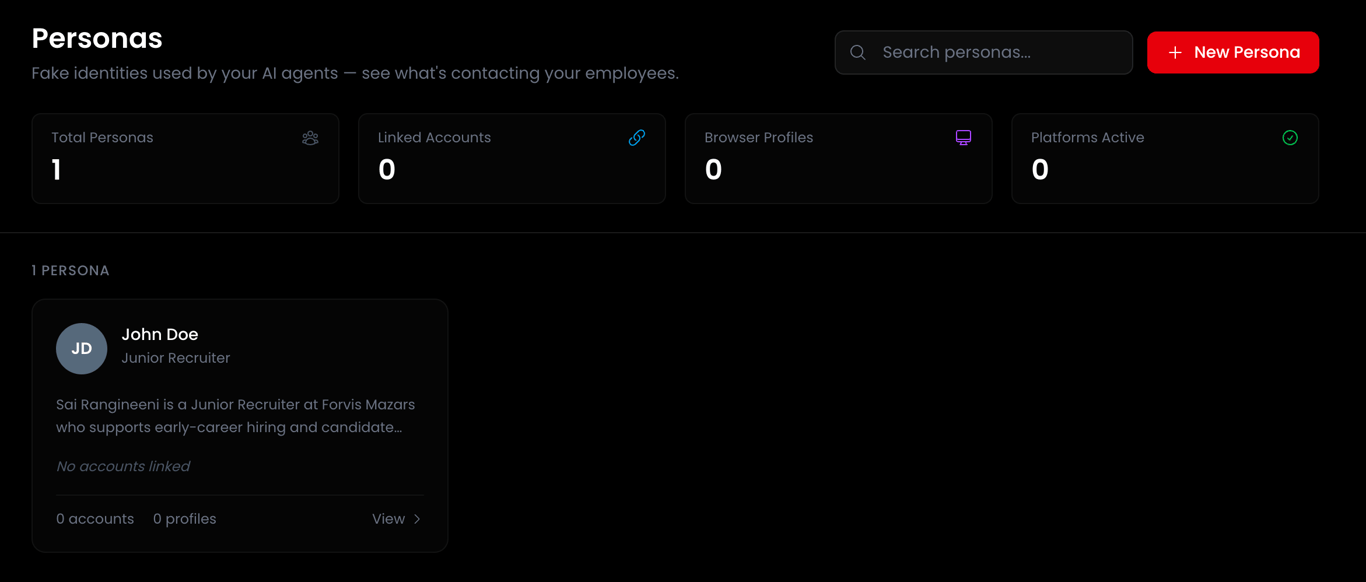Image resolution: width=1366 pixels, height=582 pixels.
Task: Click the Platforms Active label
Action: click(1088, 138)
